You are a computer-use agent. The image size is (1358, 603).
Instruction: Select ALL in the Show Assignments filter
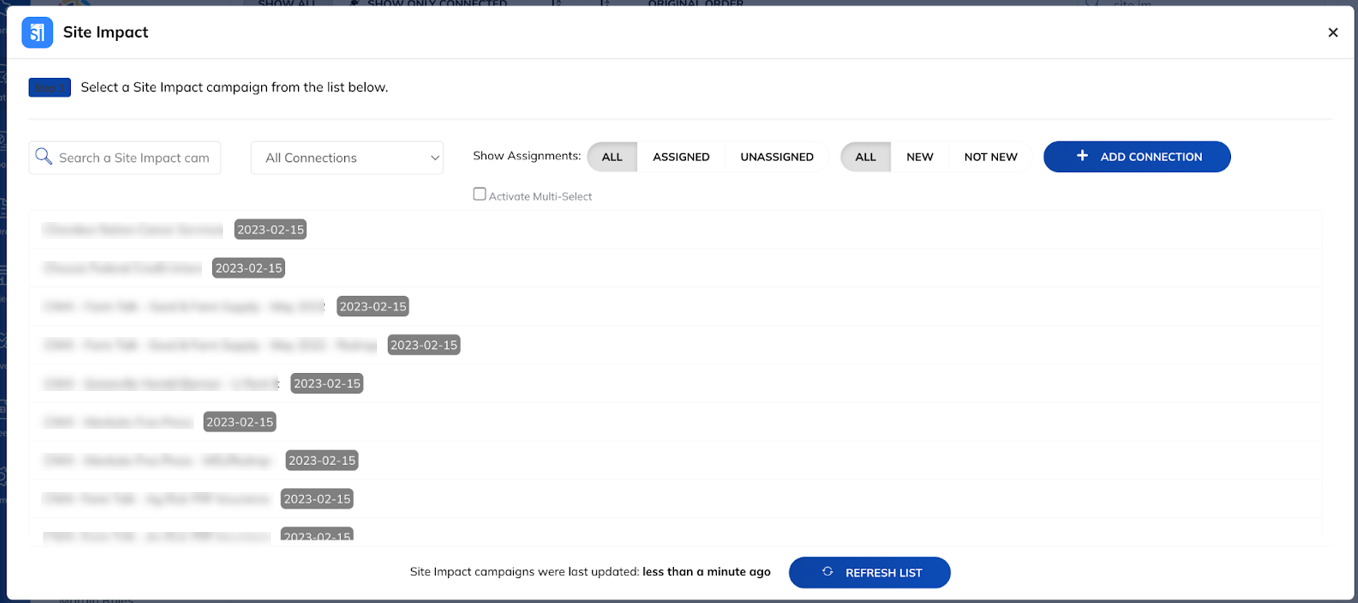612,157
